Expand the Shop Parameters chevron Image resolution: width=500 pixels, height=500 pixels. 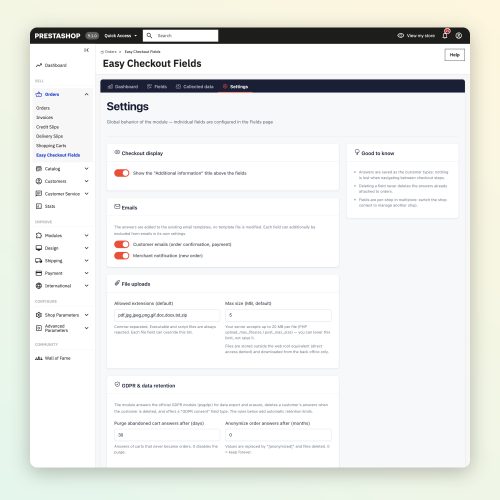point(86,315)
